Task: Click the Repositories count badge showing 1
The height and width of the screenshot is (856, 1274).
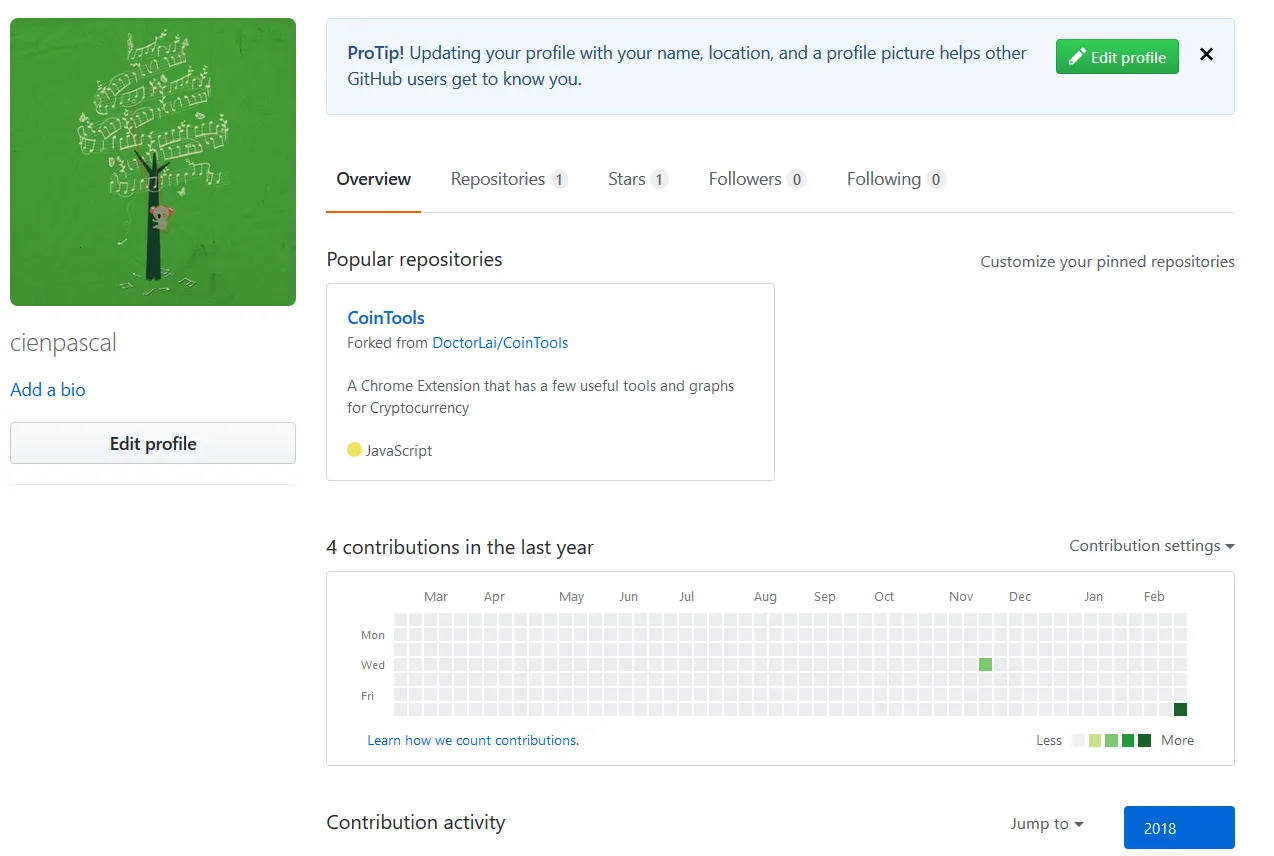Action: (x=559, y=180)
